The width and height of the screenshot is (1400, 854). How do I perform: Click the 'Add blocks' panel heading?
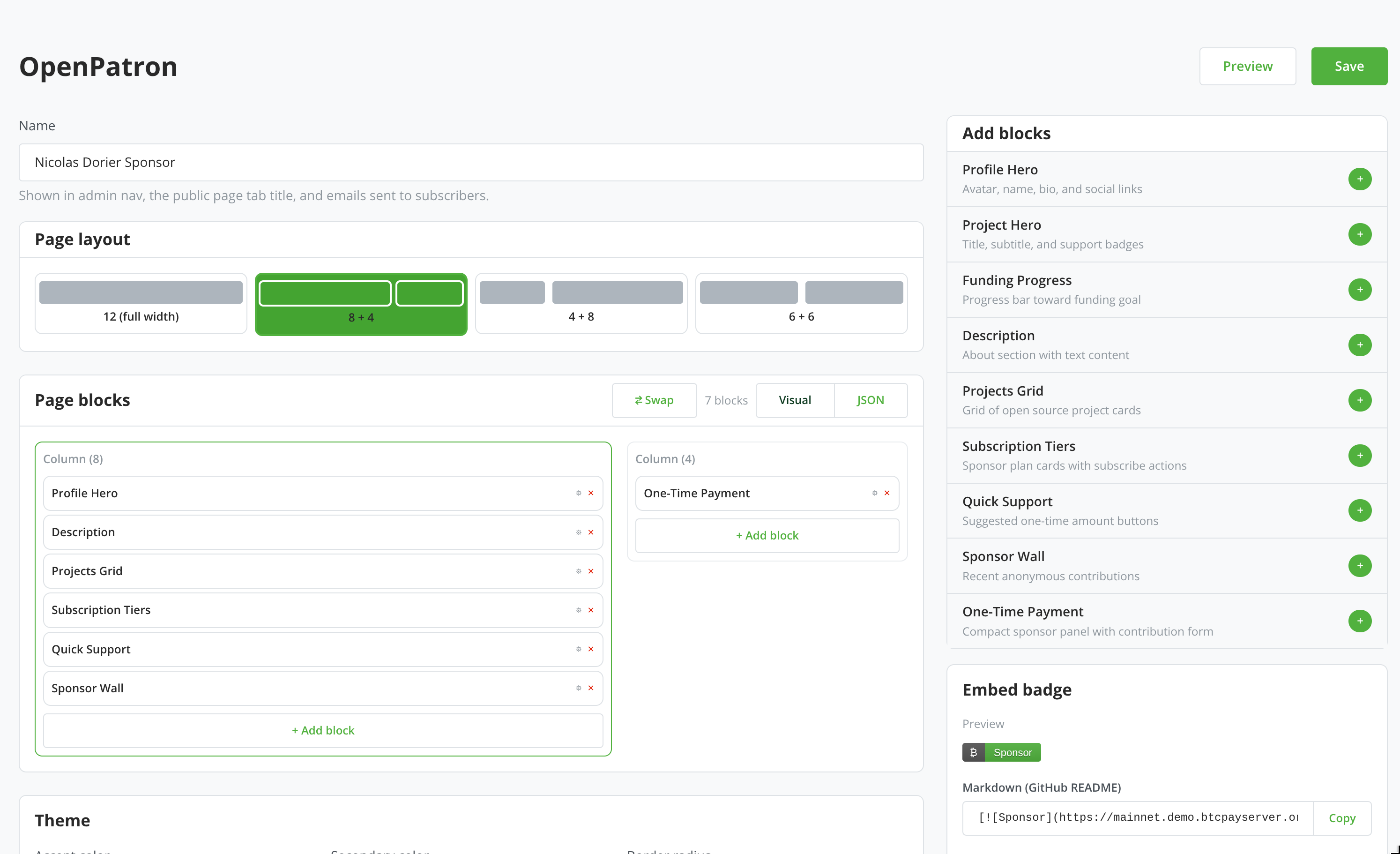click(x=1006, y=134)
